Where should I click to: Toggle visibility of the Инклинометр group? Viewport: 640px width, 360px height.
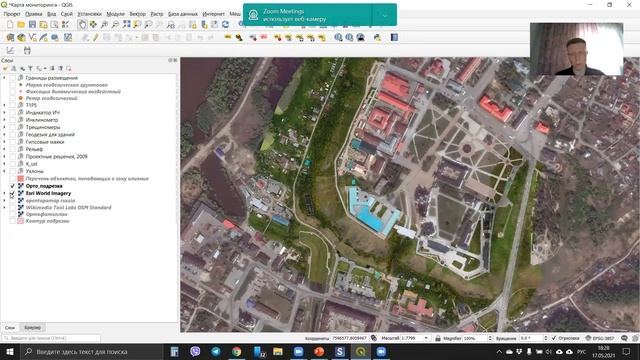pyautogui.click(x=13, y=120)
